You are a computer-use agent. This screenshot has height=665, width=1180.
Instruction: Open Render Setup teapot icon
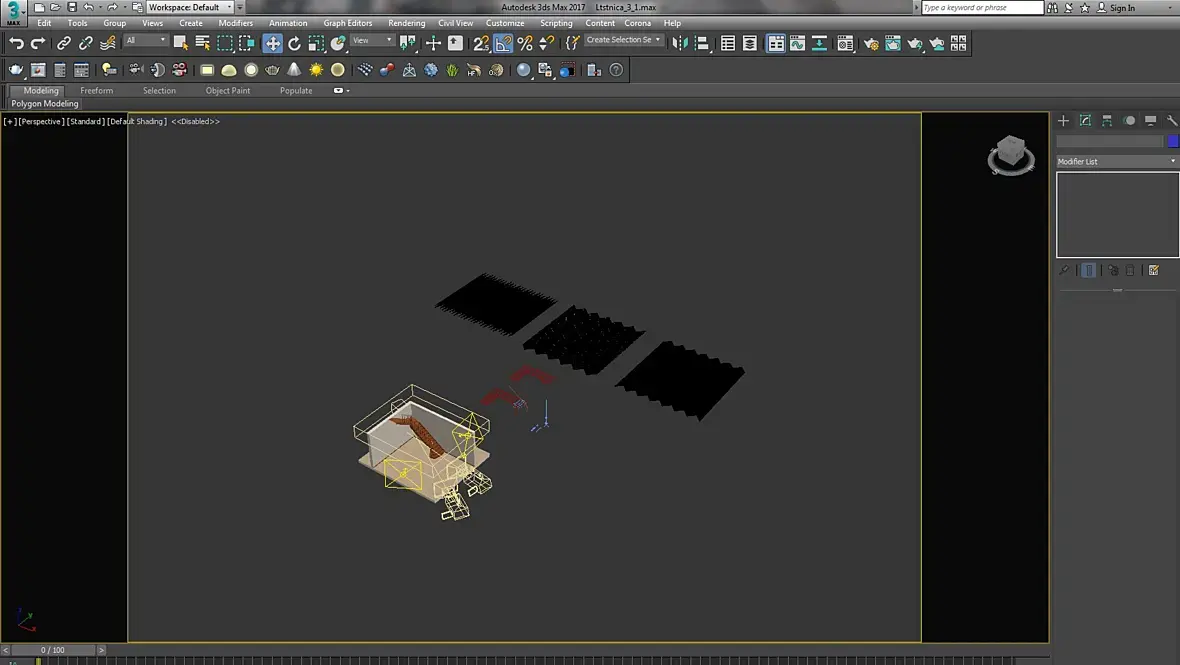click(x=871, y=43)
